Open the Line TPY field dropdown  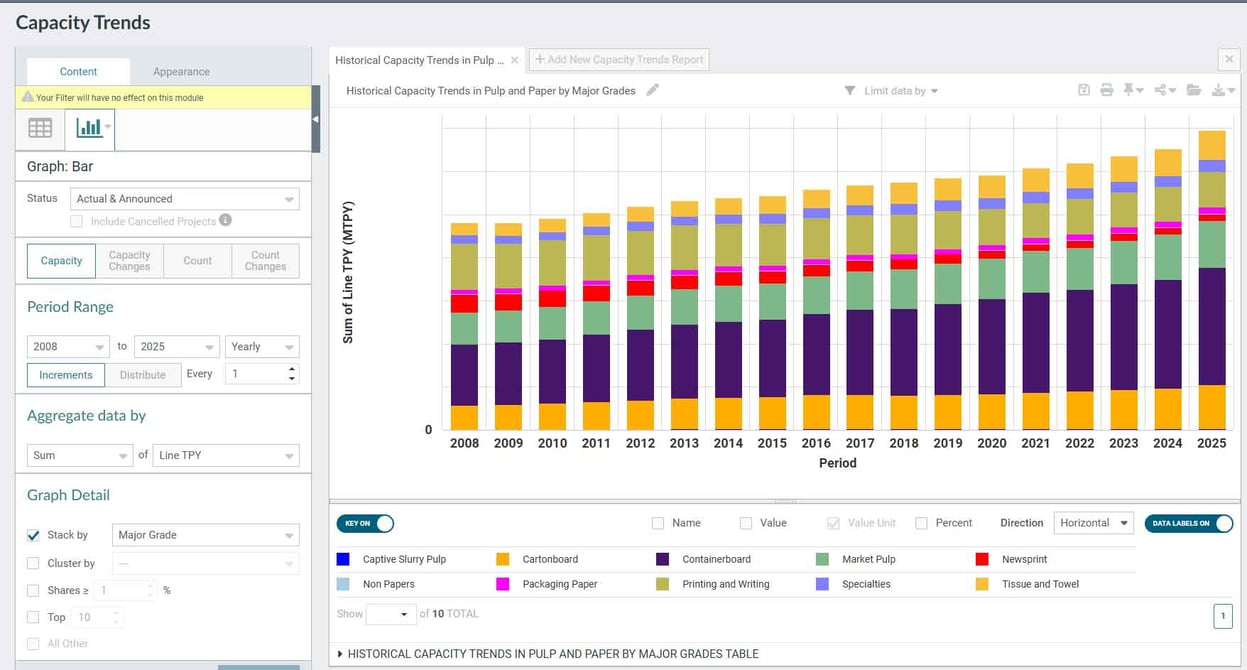226,455
